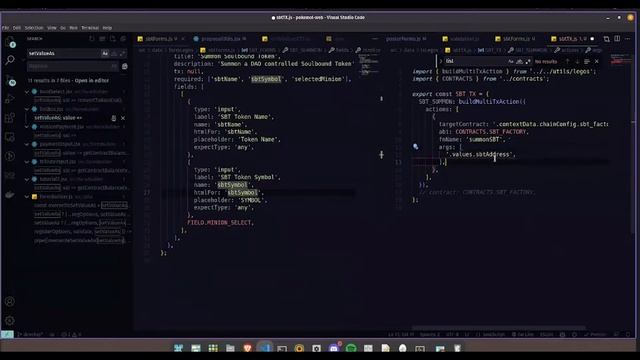
Task: Open the Extensions view in activity bar
Action: click(10, 118)
